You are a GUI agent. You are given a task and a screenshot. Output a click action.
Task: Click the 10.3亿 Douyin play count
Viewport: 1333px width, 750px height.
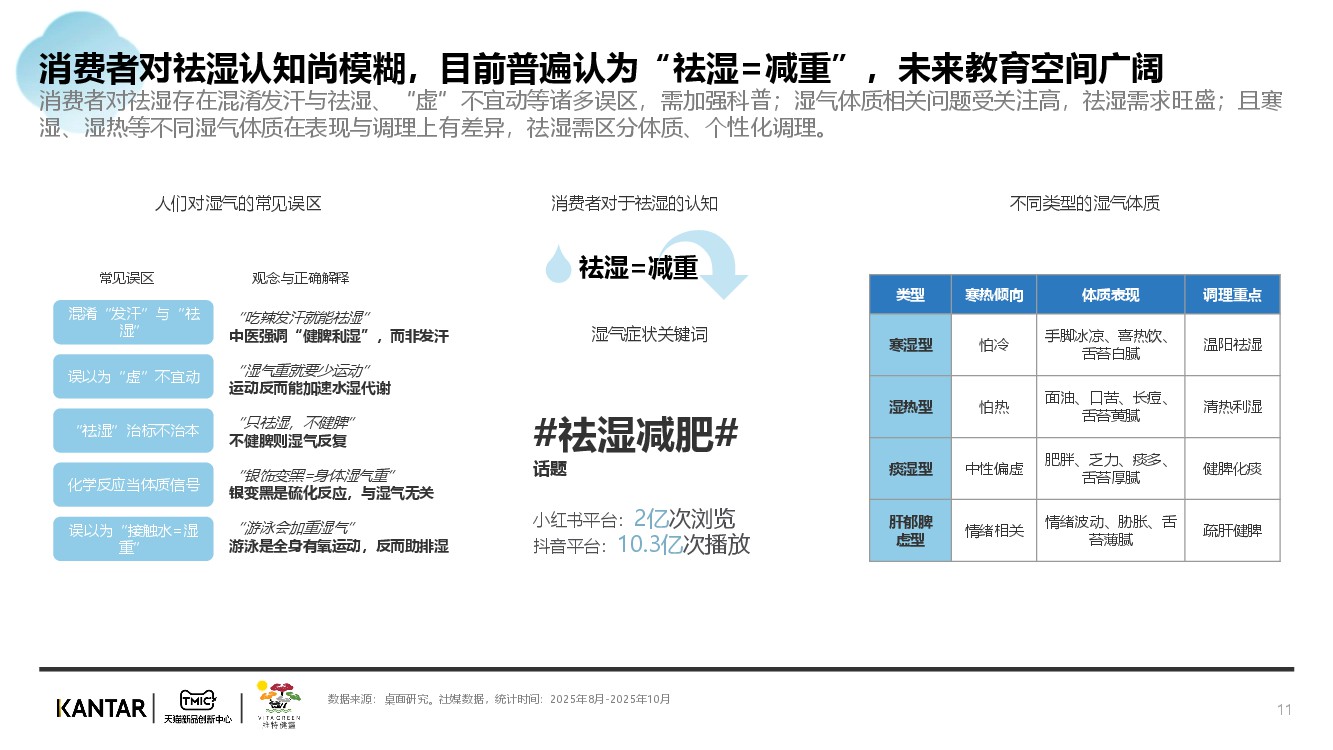[x=649, y=545]
